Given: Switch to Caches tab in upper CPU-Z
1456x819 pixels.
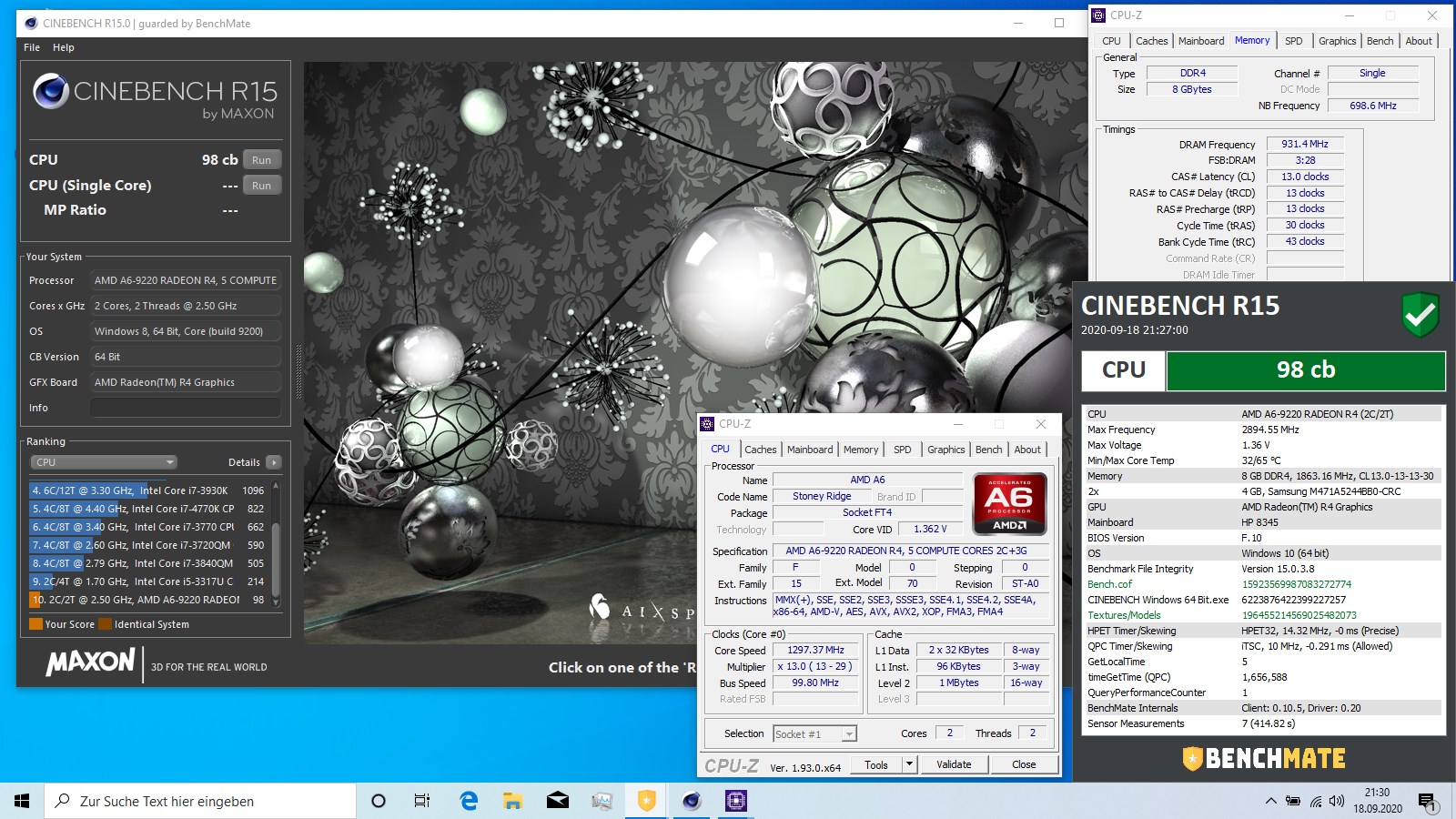Looking at the screenshot, I should pos(1152,41).
